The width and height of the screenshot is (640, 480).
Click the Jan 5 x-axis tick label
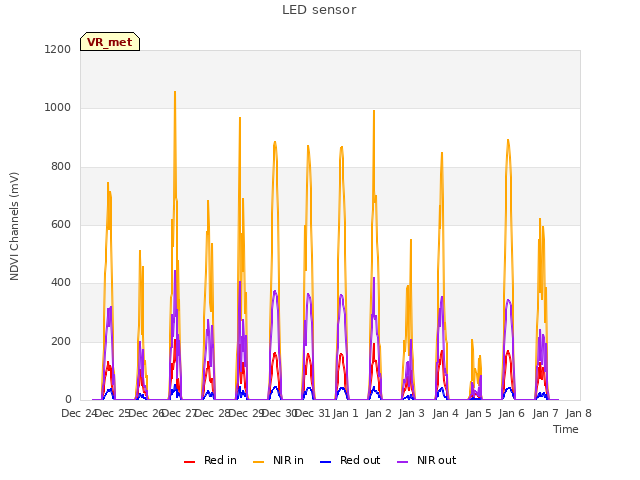[478, 413]
